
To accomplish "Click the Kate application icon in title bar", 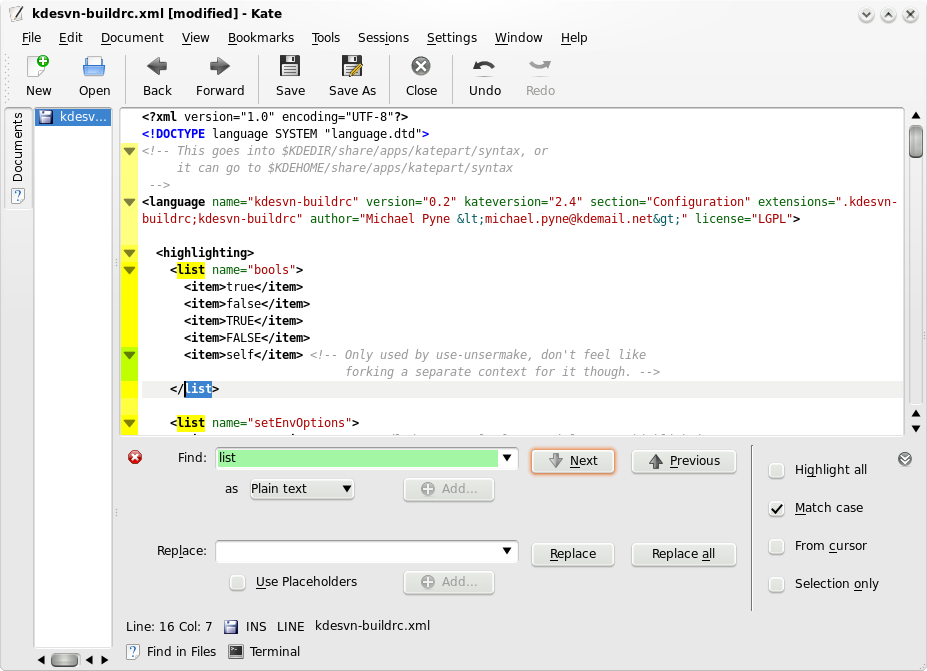I will (x=17, y=14).
